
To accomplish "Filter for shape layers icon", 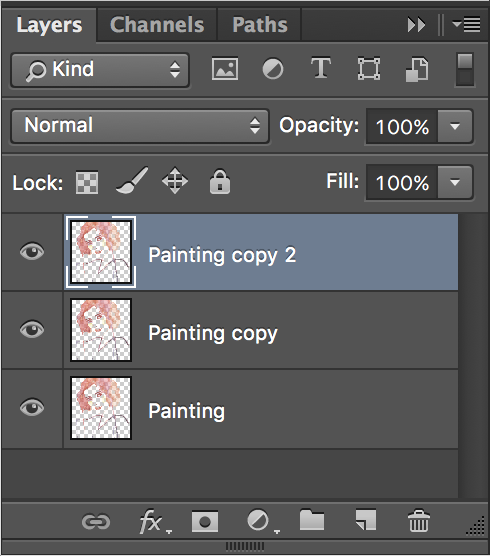I will pos(369,69).
